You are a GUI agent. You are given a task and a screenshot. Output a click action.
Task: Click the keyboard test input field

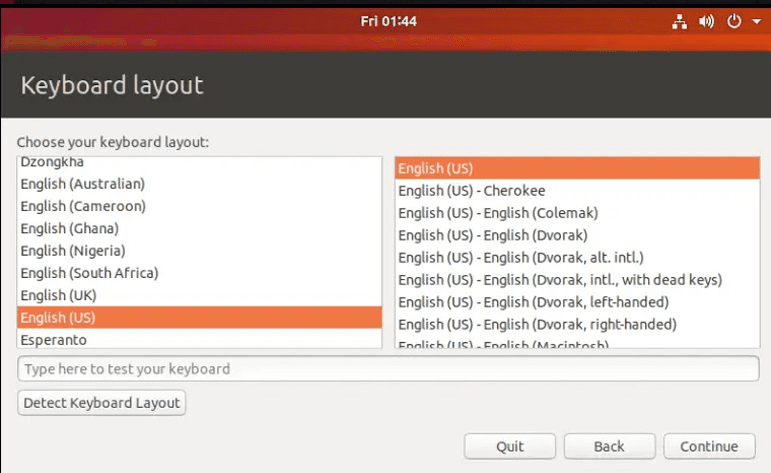tap(388, 369)
